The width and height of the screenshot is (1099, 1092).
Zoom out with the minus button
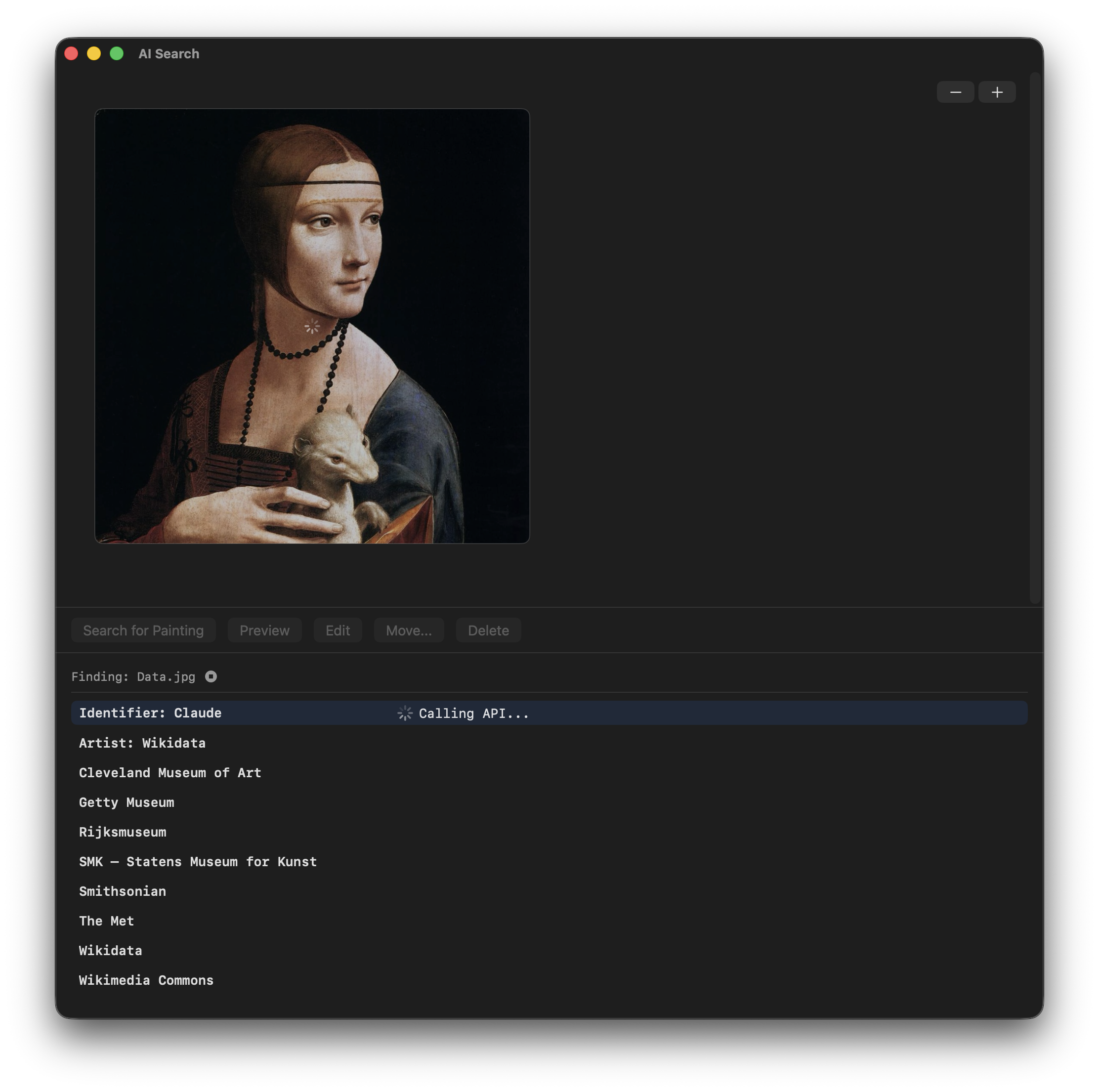pos(955,92)
